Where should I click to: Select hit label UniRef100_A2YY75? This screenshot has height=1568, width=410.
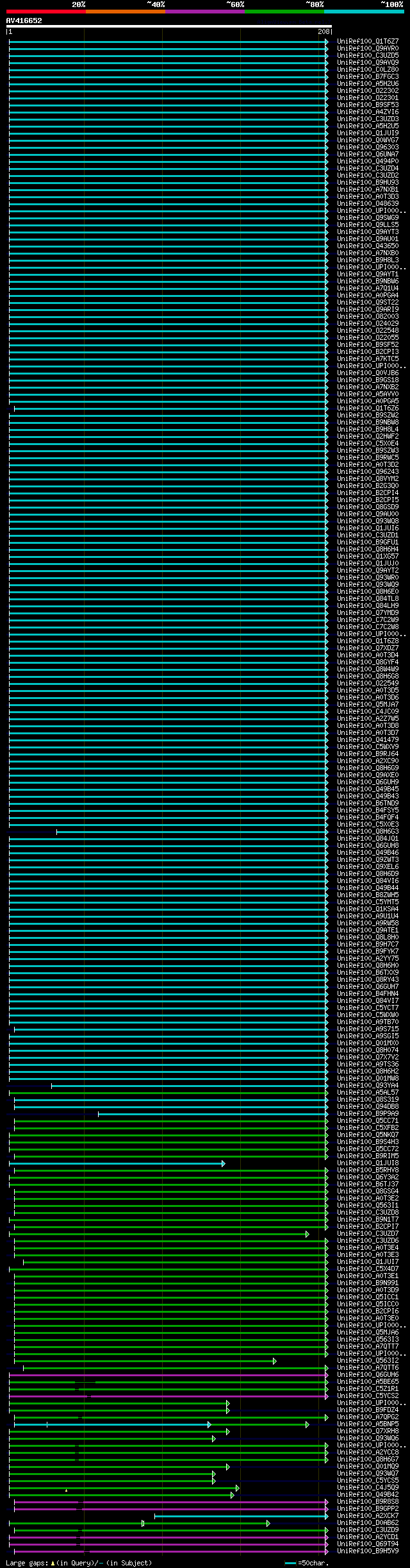[x=368, y=958]
